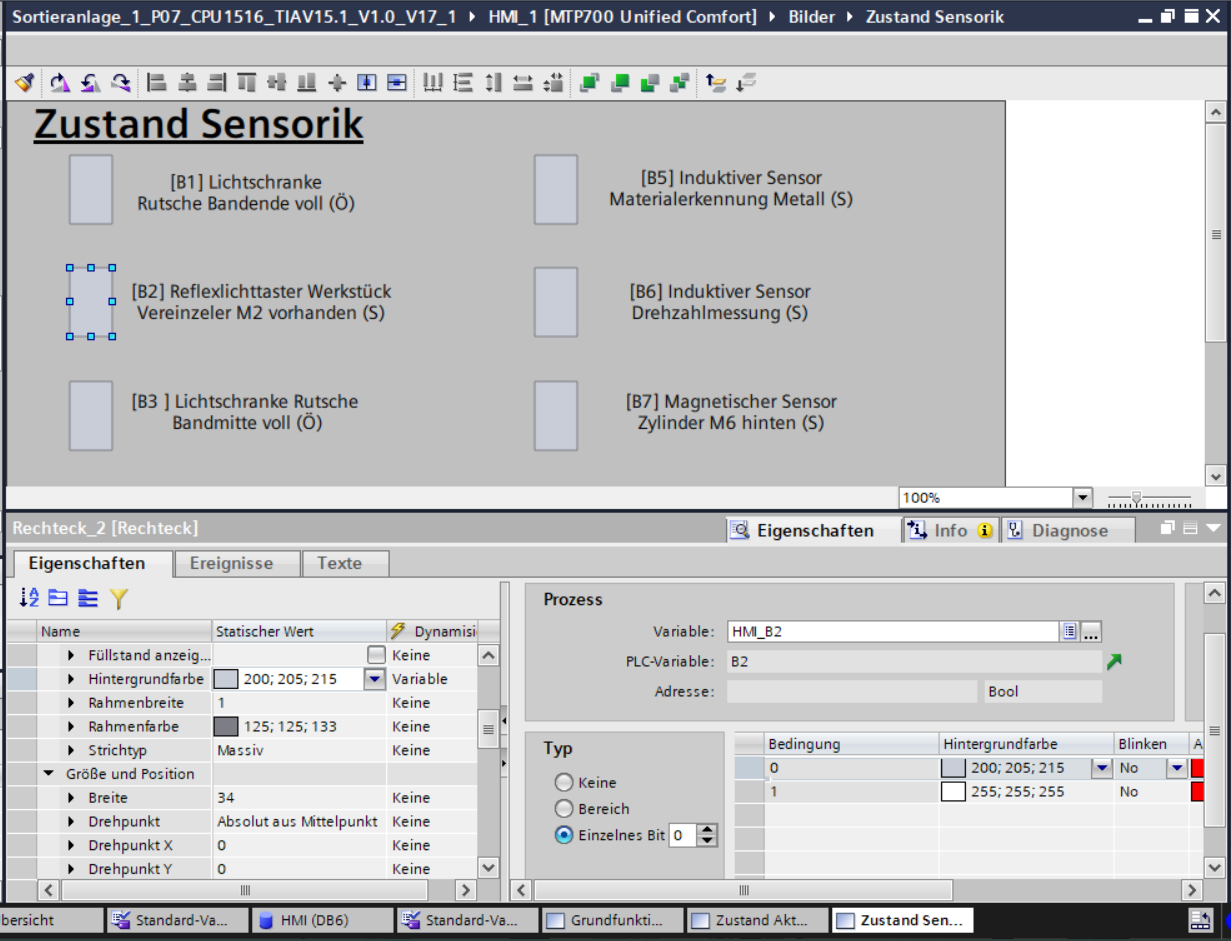The image size is (1231, 941).
Task: Toggle the Füllstand anzeigen checkbox
Action: click(x=376, y=655)
